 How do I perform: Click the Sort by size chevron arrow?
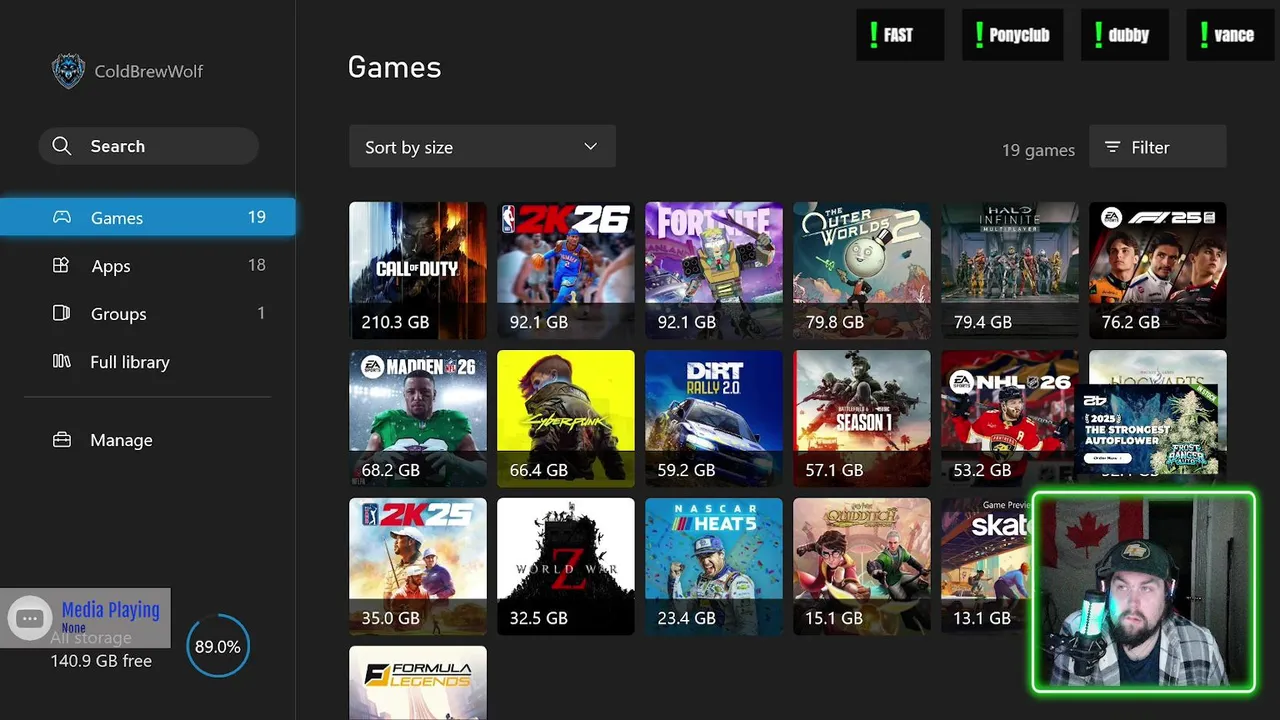tap(590, 147)
